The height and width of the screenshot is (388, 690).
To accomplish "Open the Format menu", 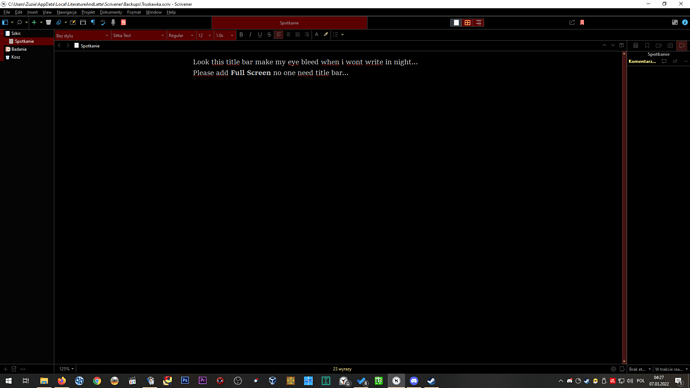I will point(134,12).
